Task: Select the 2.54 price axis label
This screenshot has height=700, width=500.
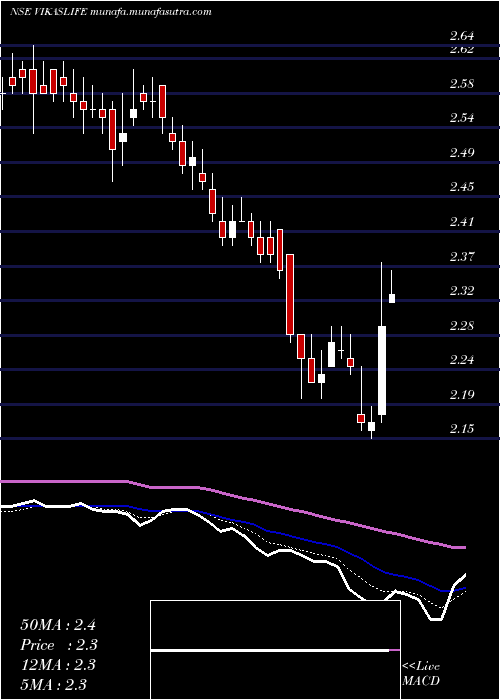Action: 462,118
